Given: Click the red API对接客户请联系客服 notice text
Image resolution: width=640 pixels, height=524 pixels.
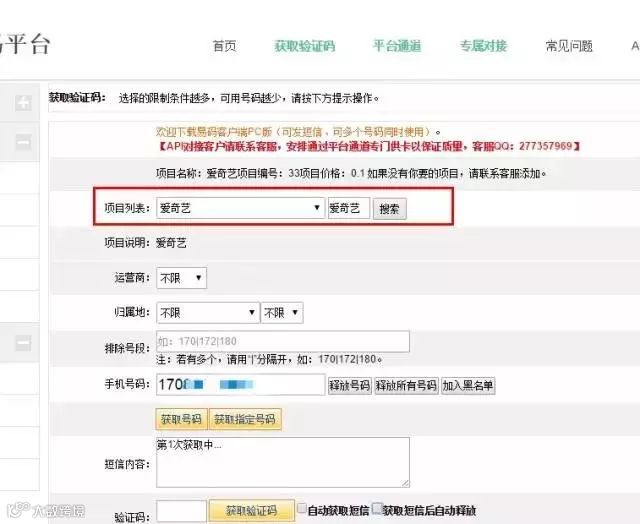Looking at the screenshot, I should 369,146.
